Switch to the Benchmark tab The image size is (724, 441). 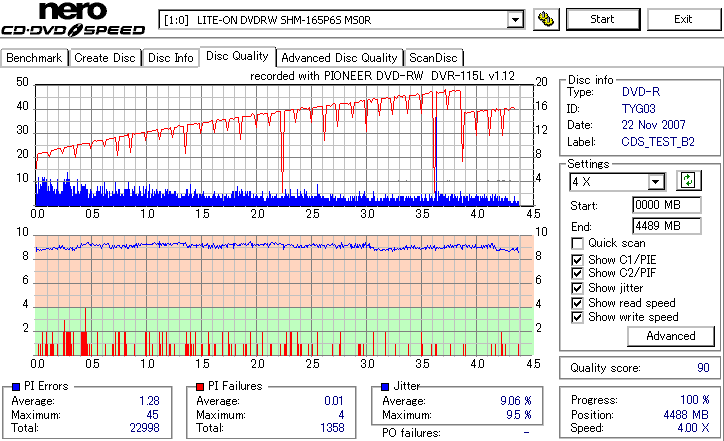click(34, 58)
